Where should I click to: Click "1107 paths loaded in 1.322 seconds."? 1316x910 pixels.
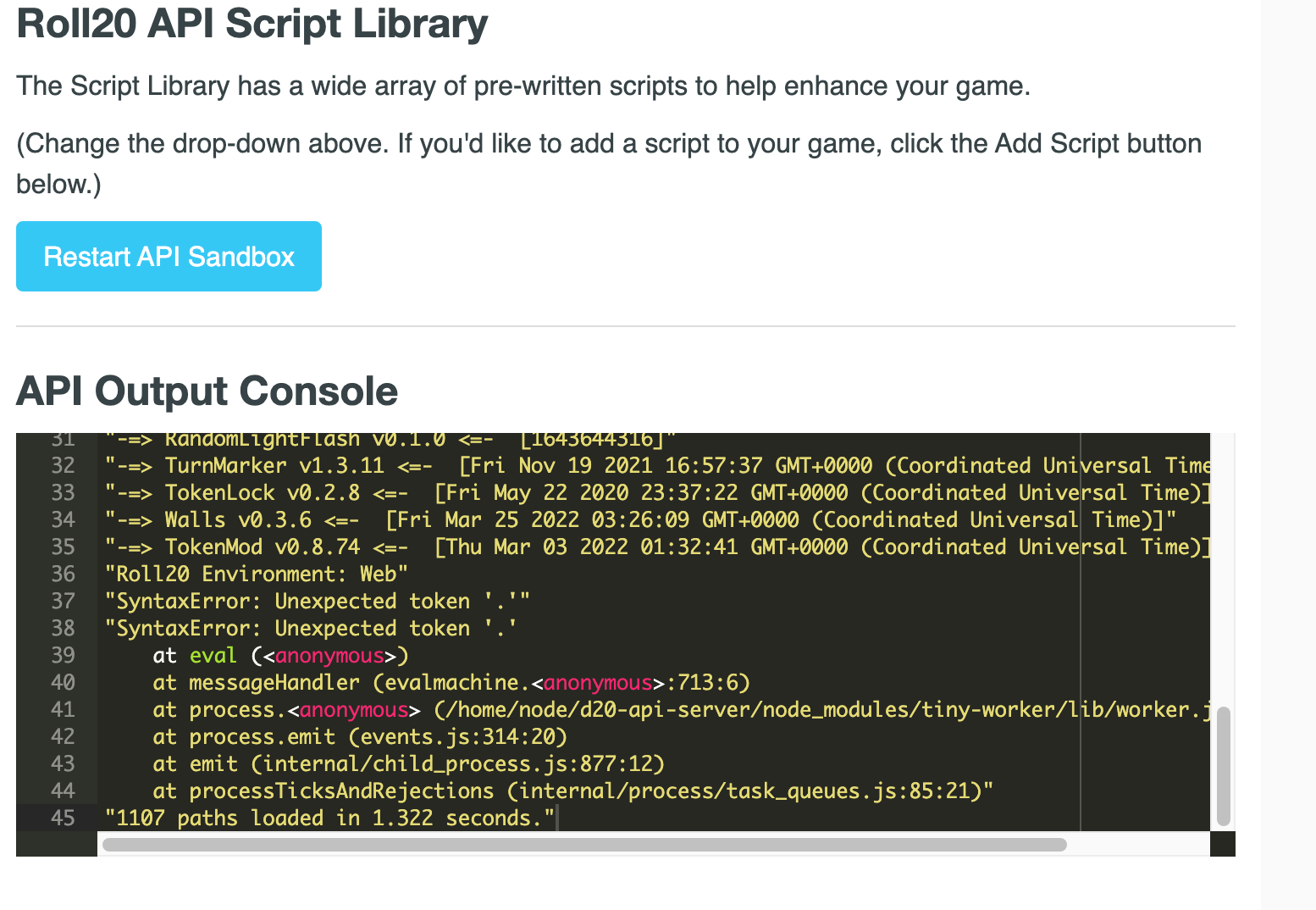330,818
